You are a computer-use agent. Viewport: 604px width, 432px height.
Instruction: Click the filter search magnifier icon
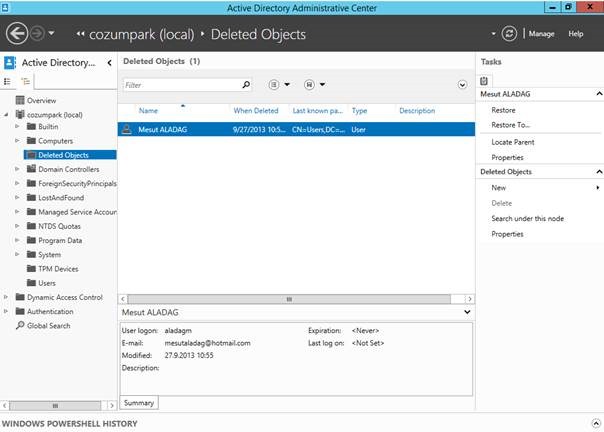click(x=246, y=85)
